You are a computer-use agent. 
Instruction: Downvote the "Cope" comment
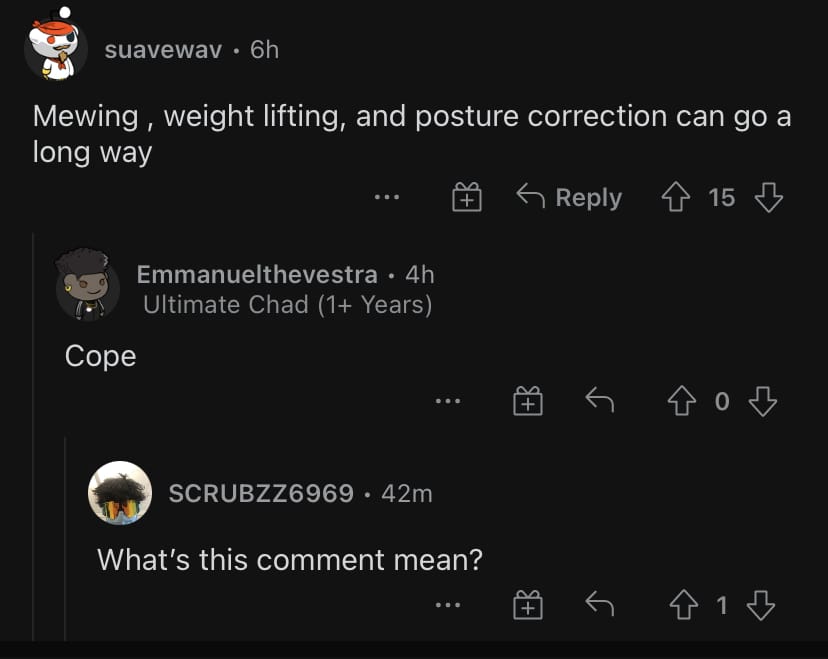[x=762, y=402]
